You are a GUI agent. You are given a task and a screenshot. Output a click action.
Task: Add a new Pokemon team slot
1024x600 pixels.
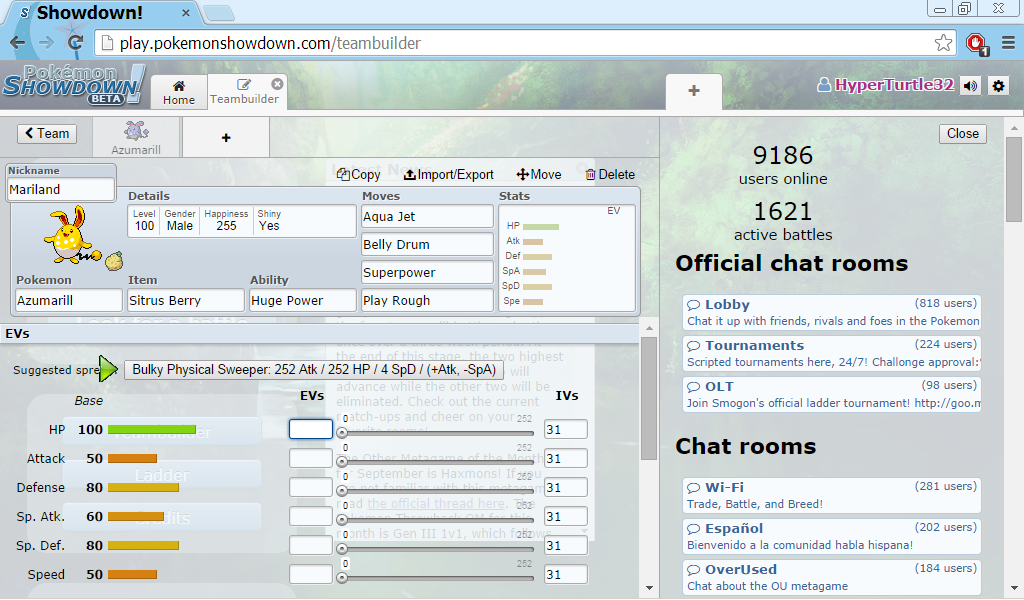pyautogui.click(x=226, y=138)
